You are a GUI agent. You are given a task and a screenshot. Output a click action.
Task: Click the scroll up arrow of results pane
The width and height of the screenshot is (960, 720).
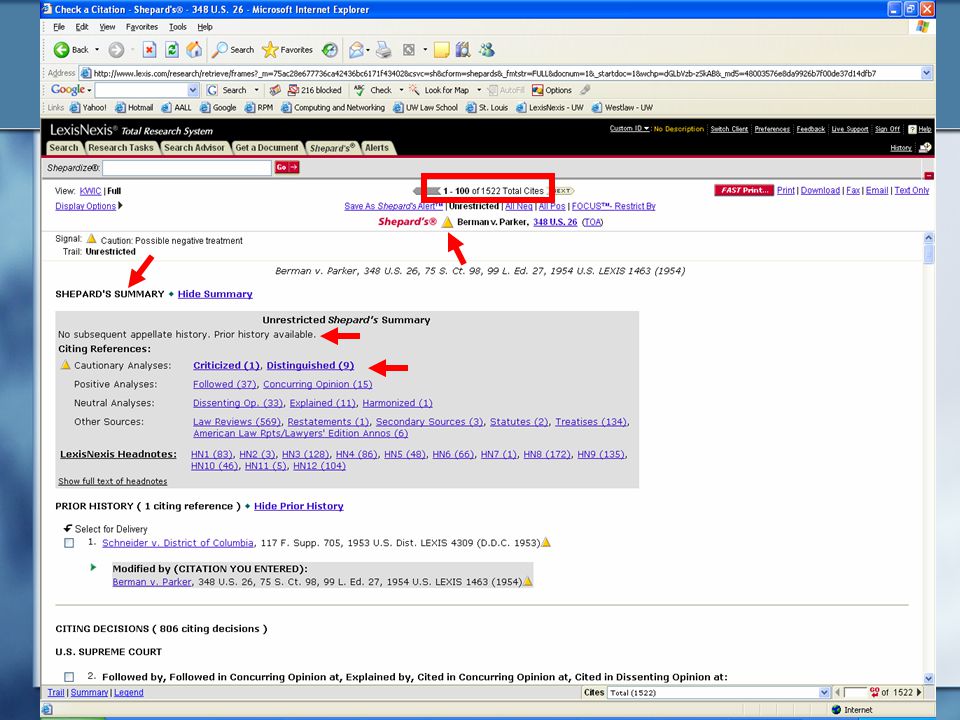tap(929, 238)
